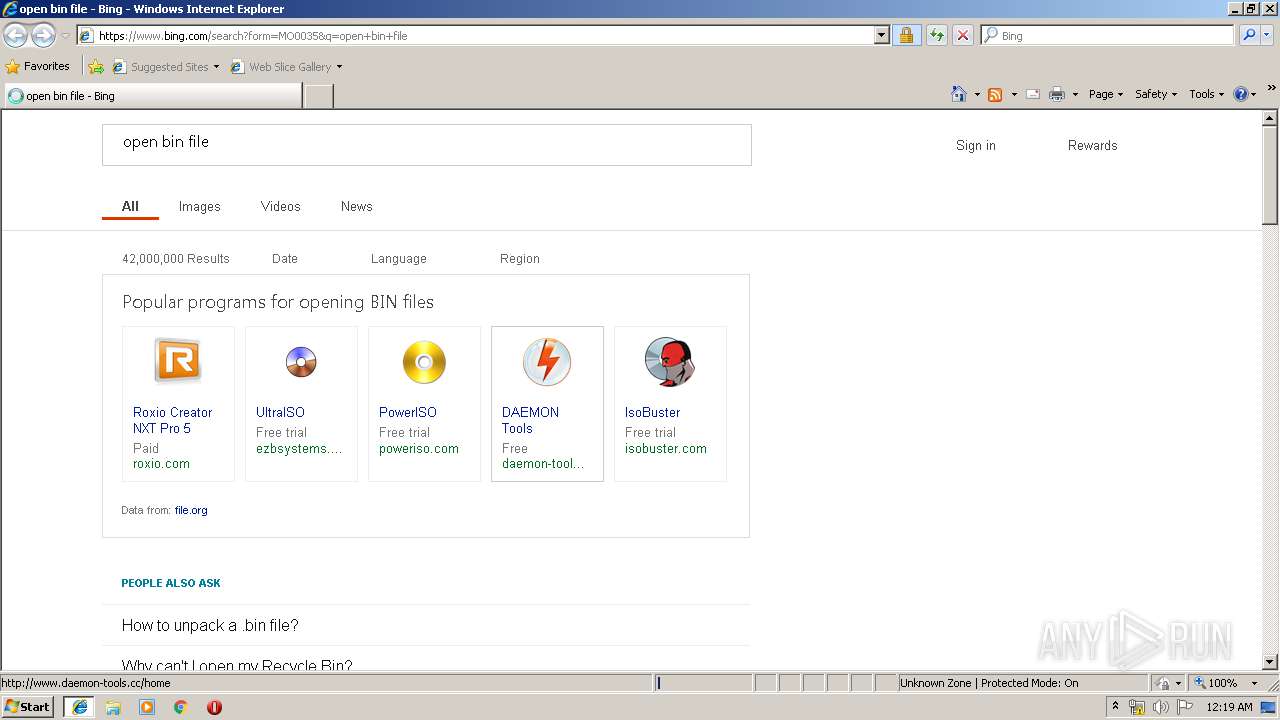Open the Help question mark icon
Image resolution: width=1280 pixels, height=720 pixels.
point(1241,94)
